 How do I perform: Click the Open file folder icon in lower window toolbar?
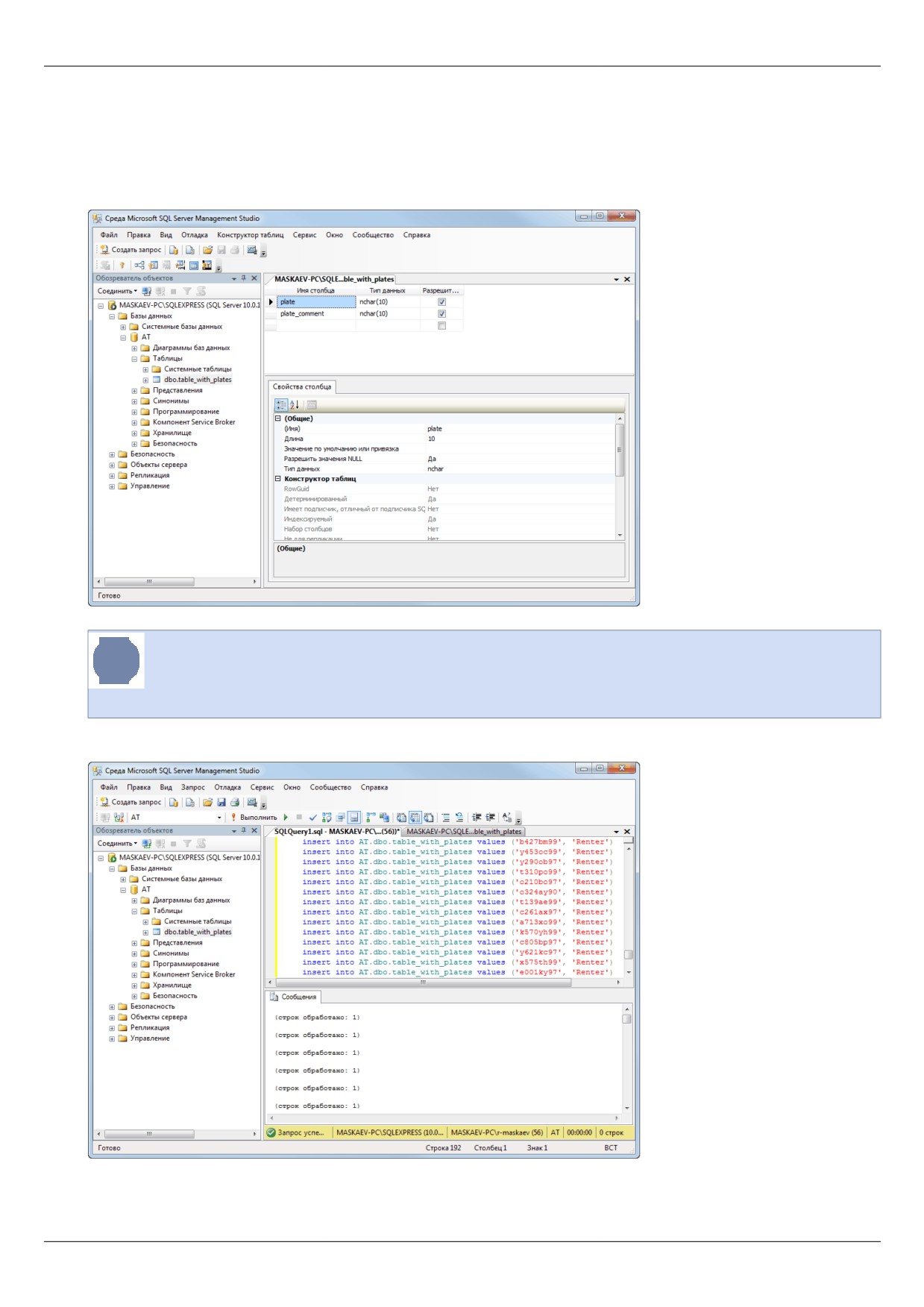[208, 802]
